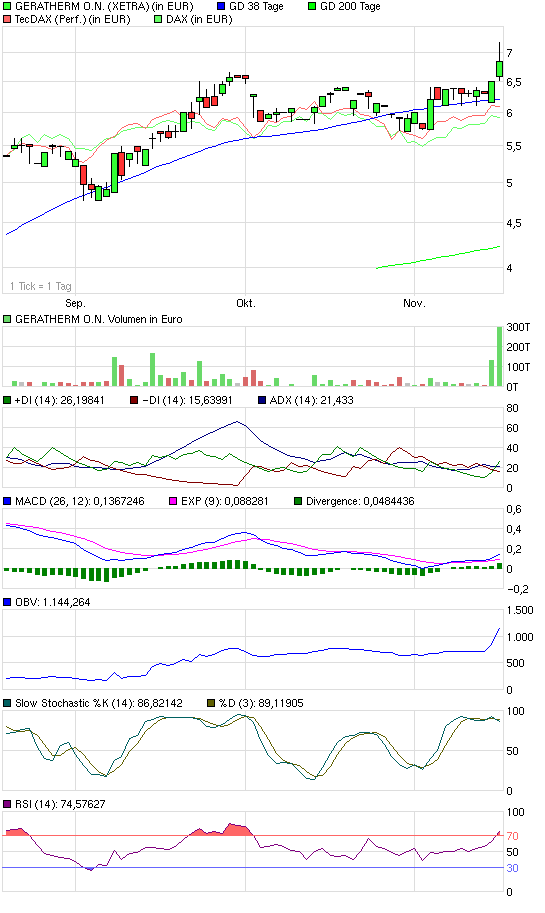Select the GD 200 Tage label
Image resolution: width=545 pixels, height=913 pixels.
[350, 6]
